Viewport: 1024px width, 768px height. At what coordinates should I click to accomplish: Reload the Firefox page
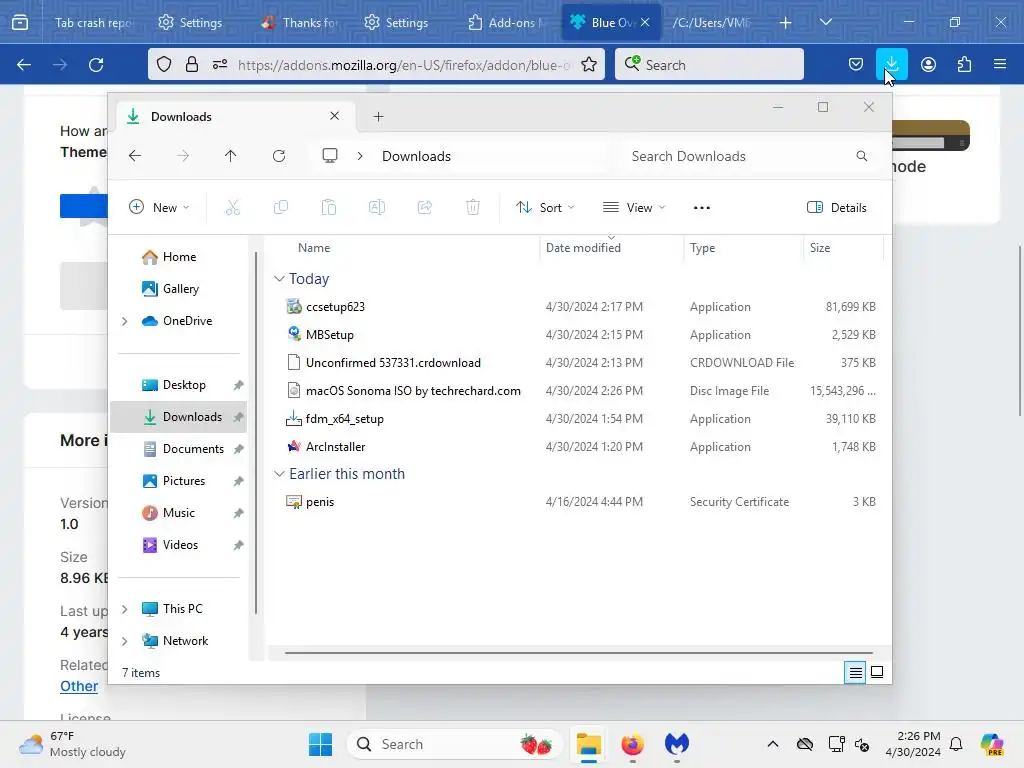(96, 65)
